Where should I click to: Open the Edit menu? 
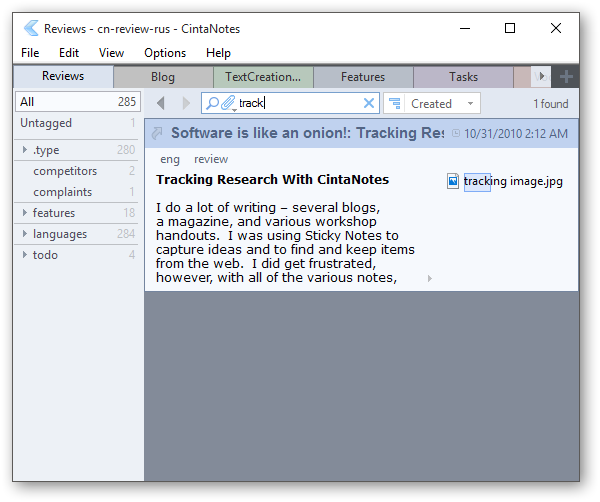(x=69, y=53)
